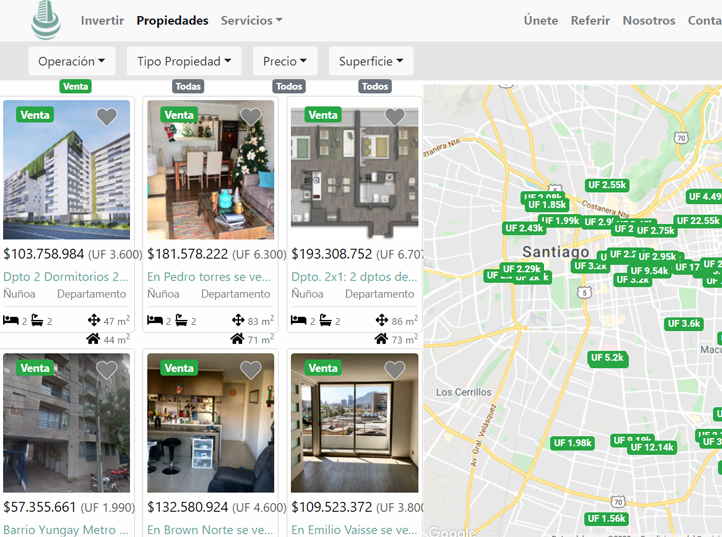Select the UF 3.6k map marker
Screen dimensions: 722x537
[x=684, y=323]
